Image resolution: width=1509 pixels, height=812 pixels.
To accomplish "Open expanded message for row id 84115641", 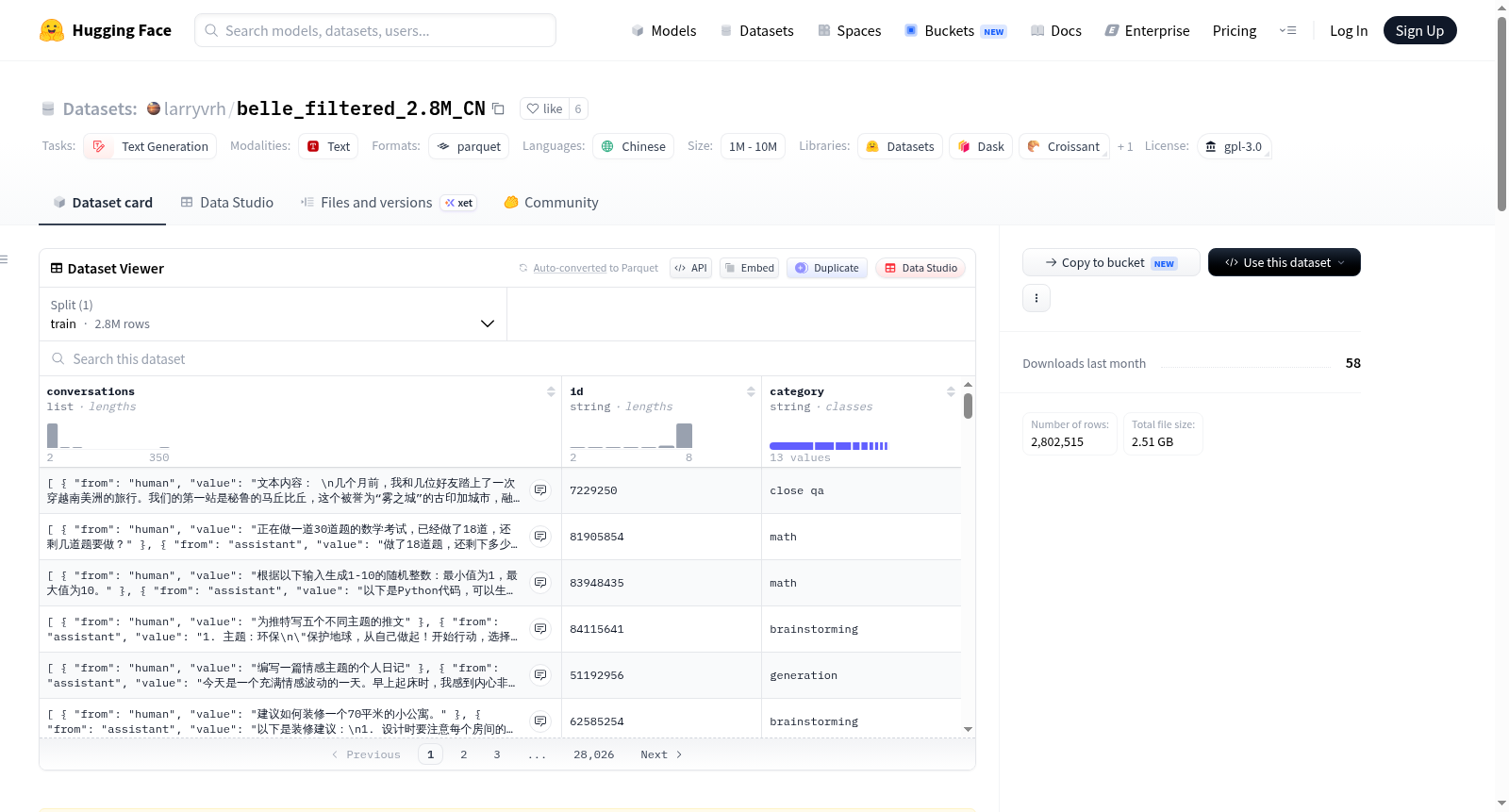I will point(540,629).
